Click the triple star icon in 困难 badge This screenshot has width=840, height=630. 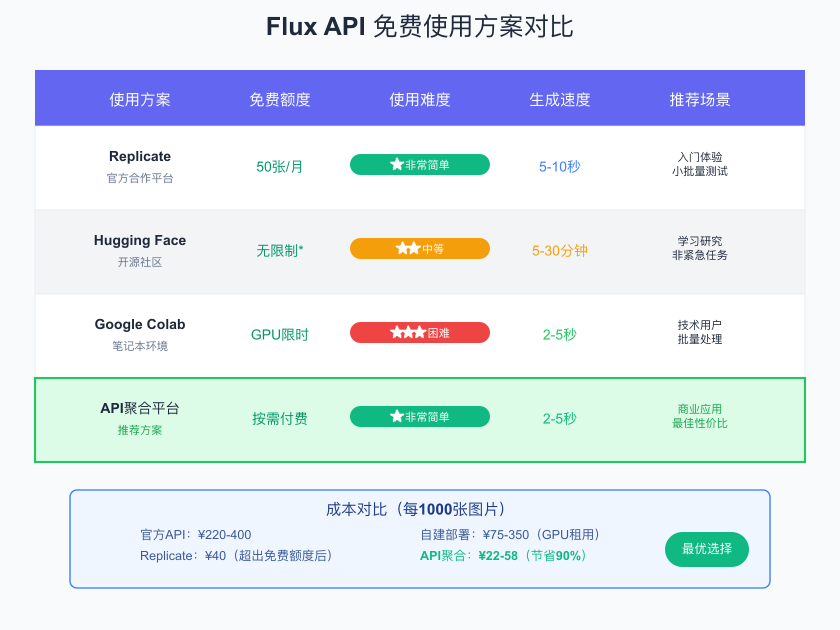[408, 333]
